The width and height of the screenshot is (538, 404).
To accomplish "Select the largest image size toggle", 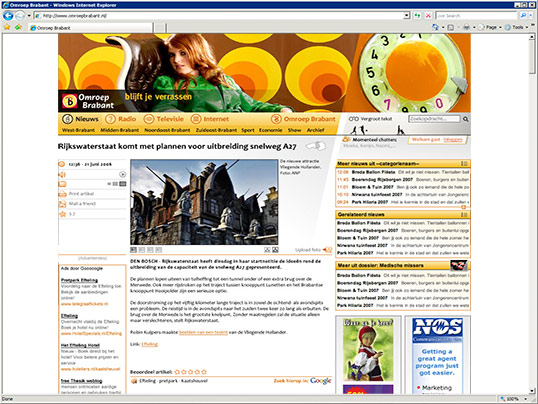I will (x=122, y=184).
